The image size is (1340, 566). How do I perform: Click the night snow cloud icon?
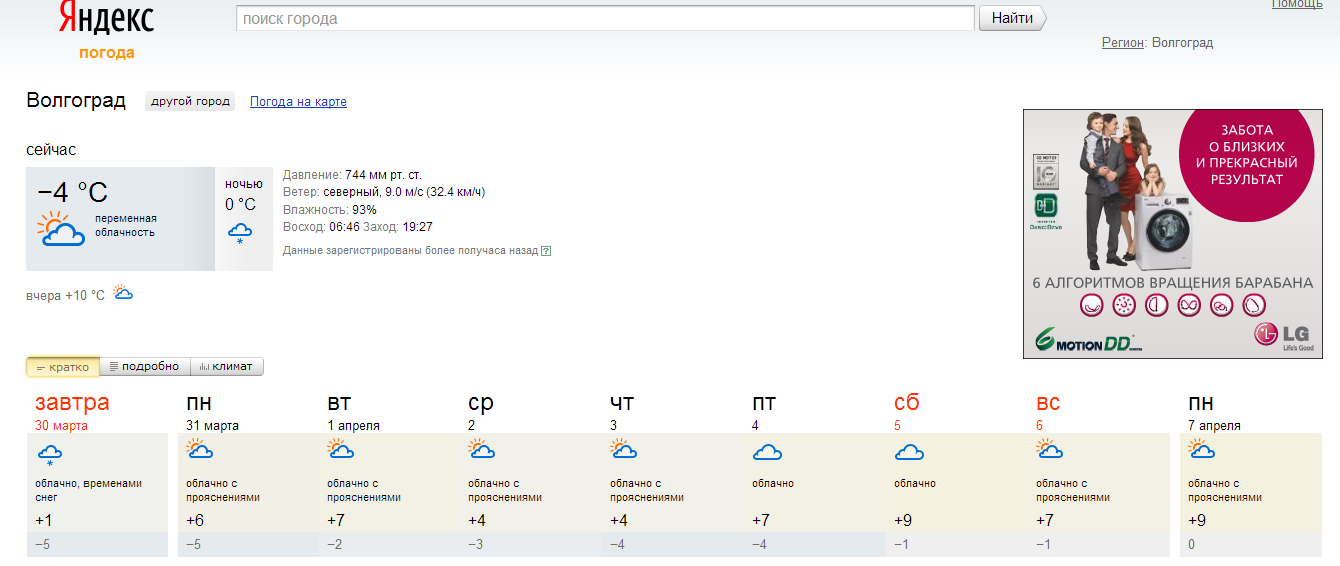[x=240, y=233]
